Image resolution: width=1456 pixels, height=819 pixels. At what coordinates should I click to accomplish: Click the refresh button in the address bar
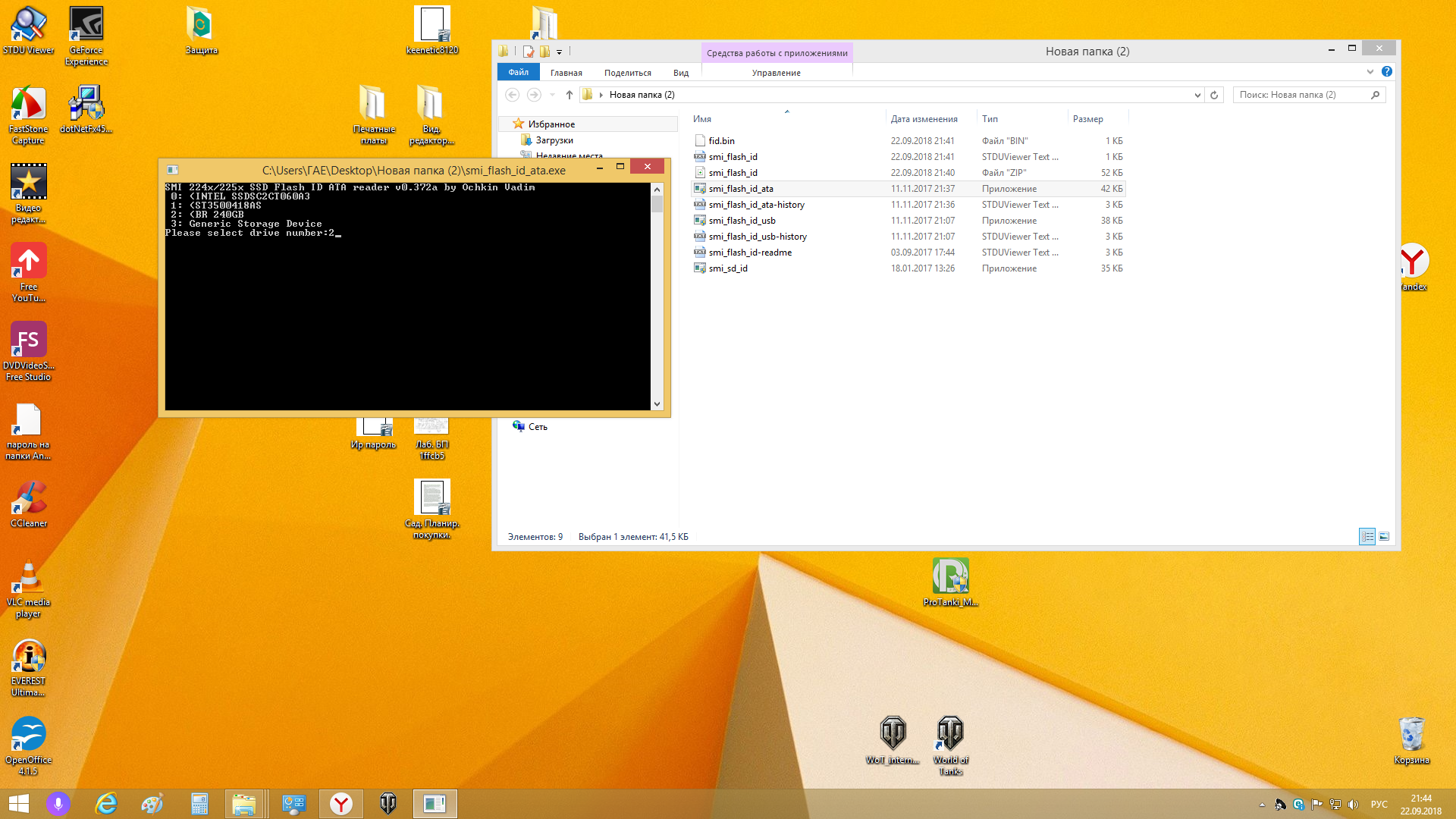1214,95
